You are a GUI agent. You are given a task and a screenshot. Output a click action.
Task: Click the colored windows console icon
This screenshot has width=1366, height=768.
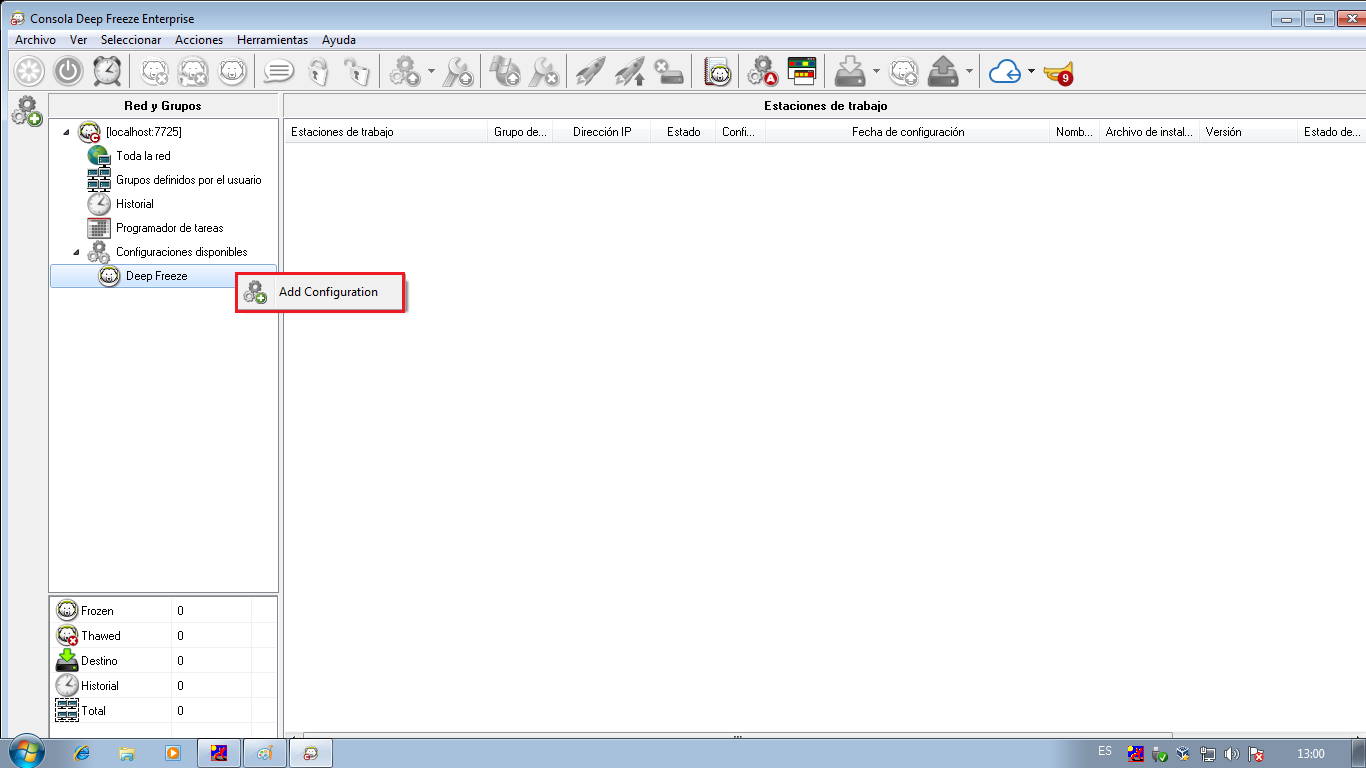coord(802,71)
